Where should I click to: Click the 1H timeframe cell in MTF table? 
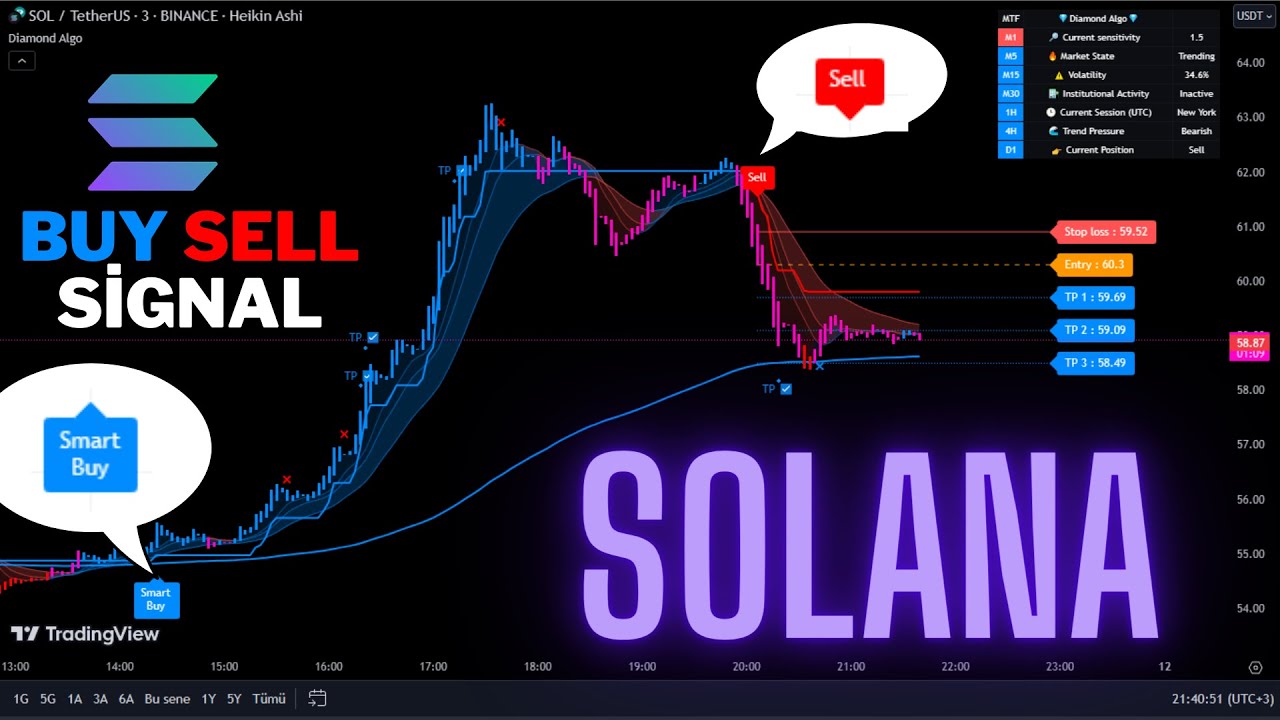pos(1011,112)
